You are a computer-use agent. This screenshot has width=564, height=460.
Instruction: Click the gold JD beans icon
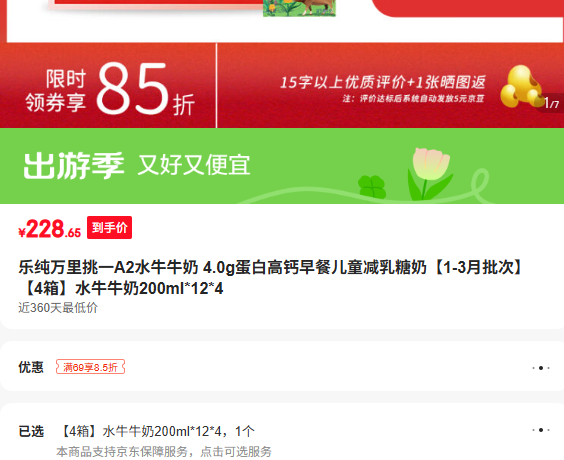521,86
